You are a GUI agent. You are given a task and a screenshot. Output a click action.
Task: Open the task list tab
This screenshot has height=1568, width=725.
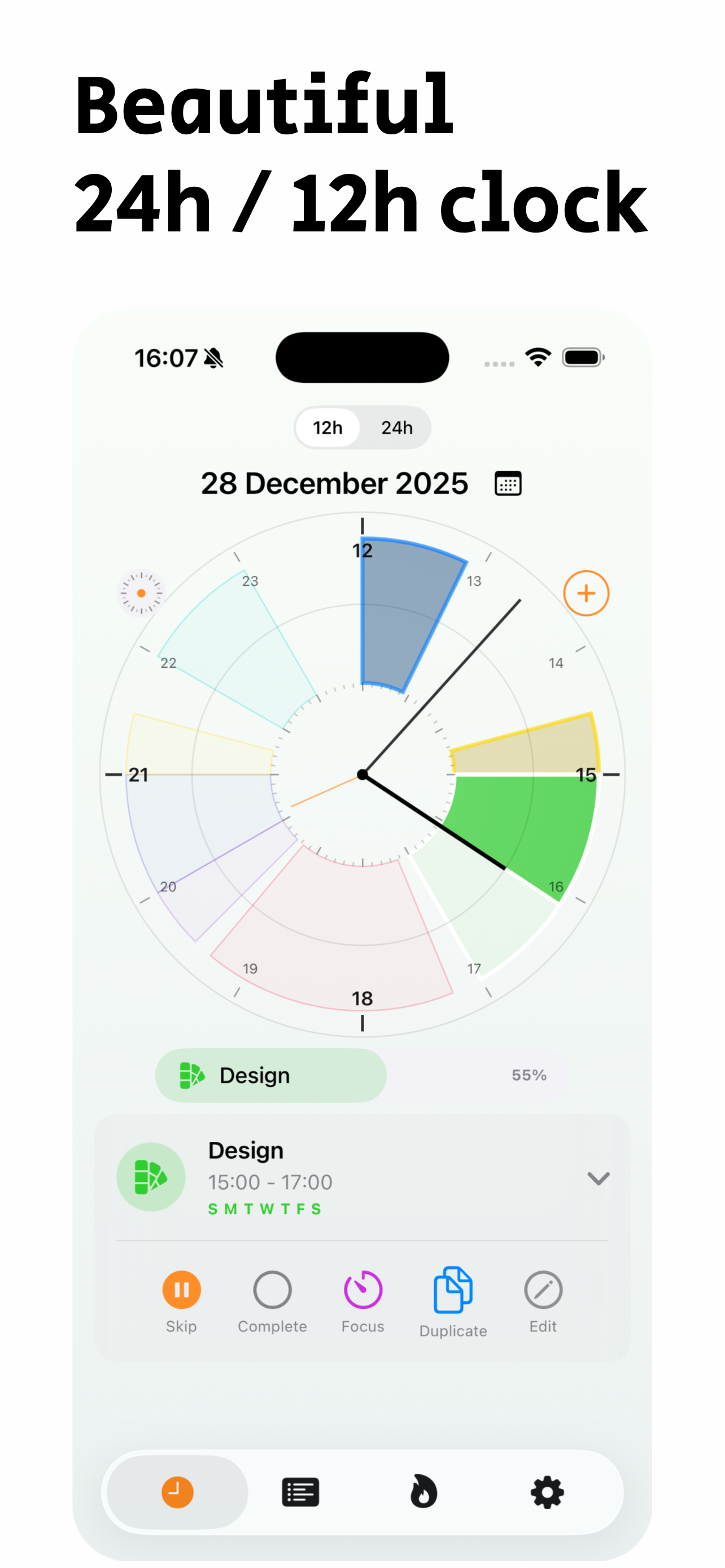pos(301,1492)
